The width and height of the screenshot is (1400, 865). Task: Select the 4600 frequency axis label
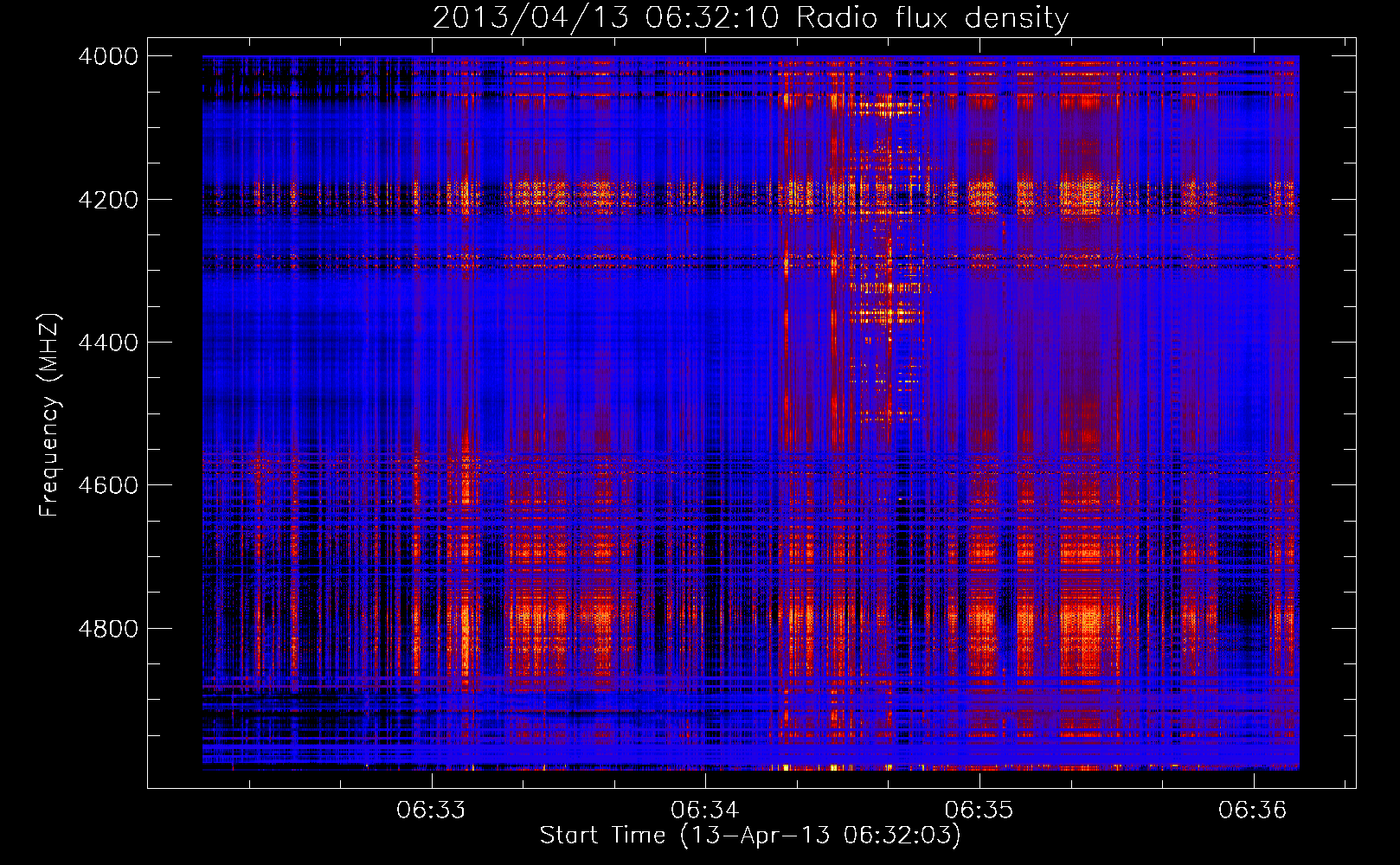[108, 485]
